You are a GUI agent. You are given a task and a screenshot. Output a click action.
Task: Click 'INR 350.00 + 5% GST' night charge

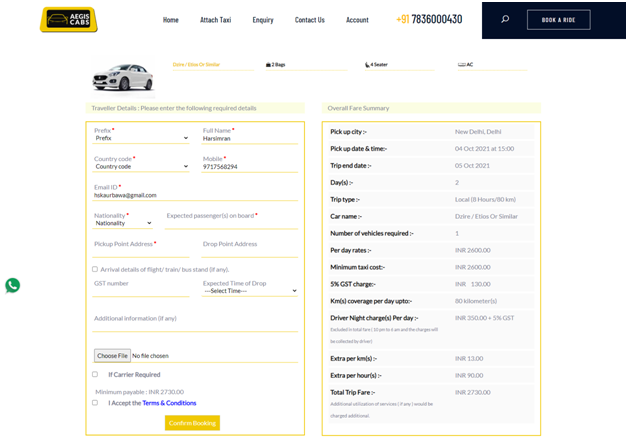[484, 318]
